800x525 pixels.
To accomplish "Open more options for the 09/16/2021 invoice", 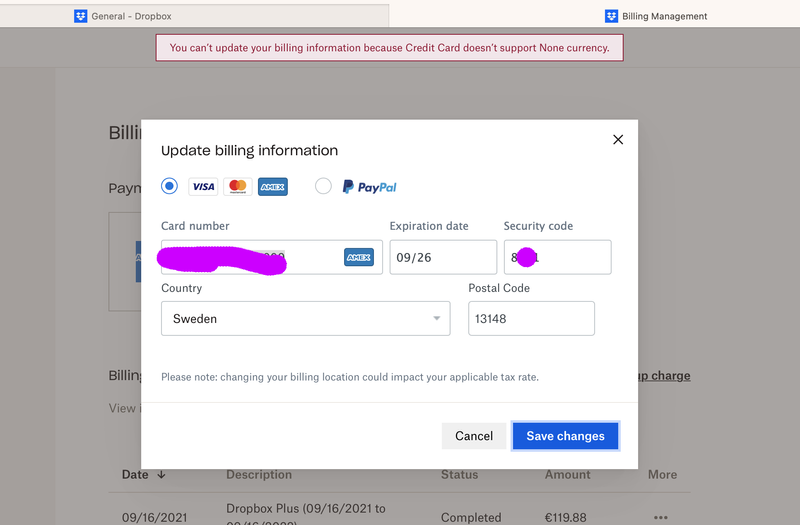I will coord(661,517).
